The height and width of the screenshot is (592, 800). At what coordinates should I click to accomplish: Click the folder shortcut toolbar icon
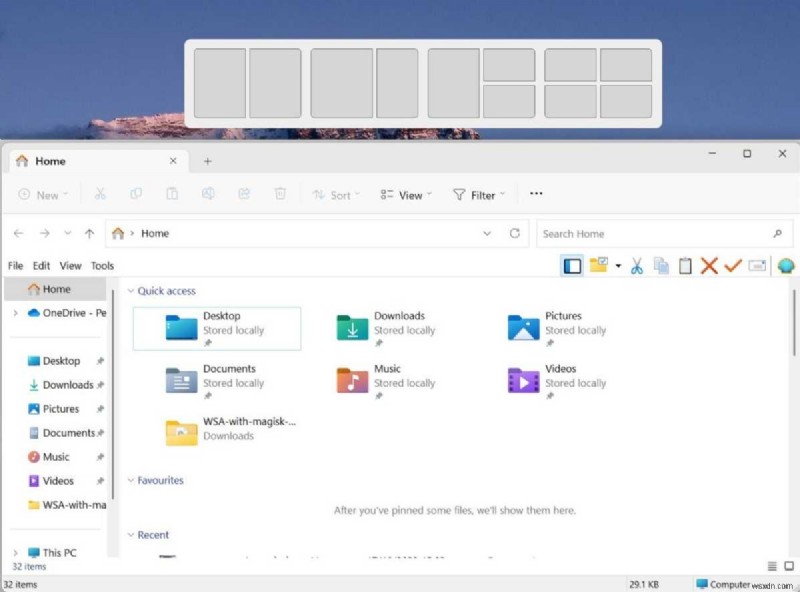(x=600, y=266)
